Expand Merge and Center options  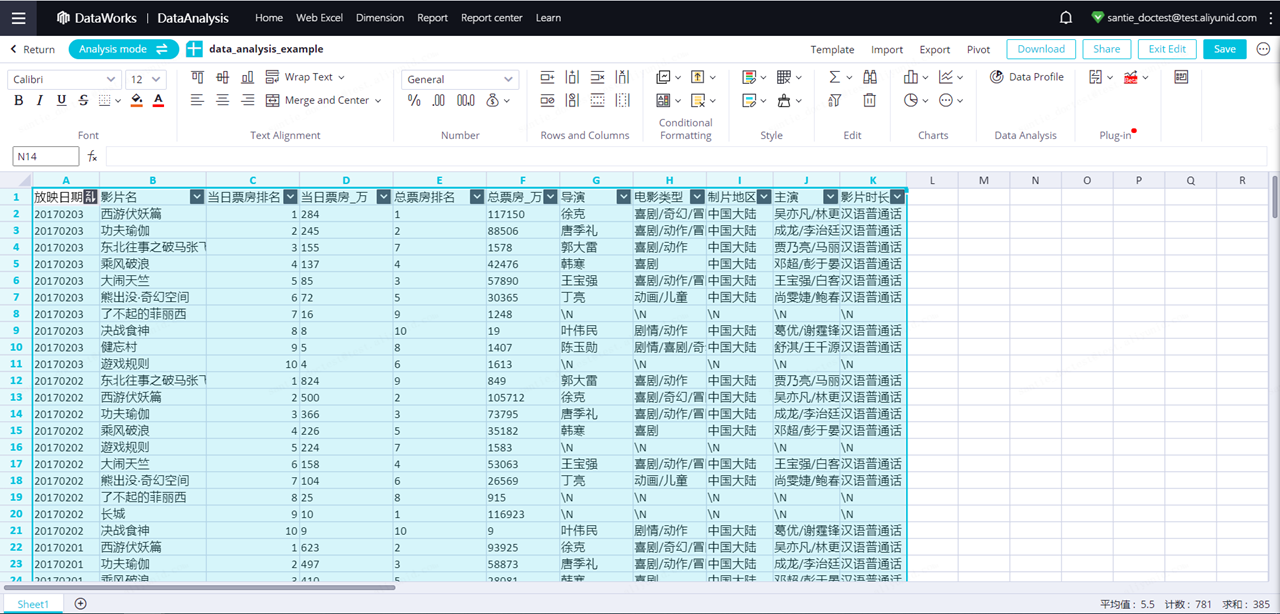tap(378, 100)
